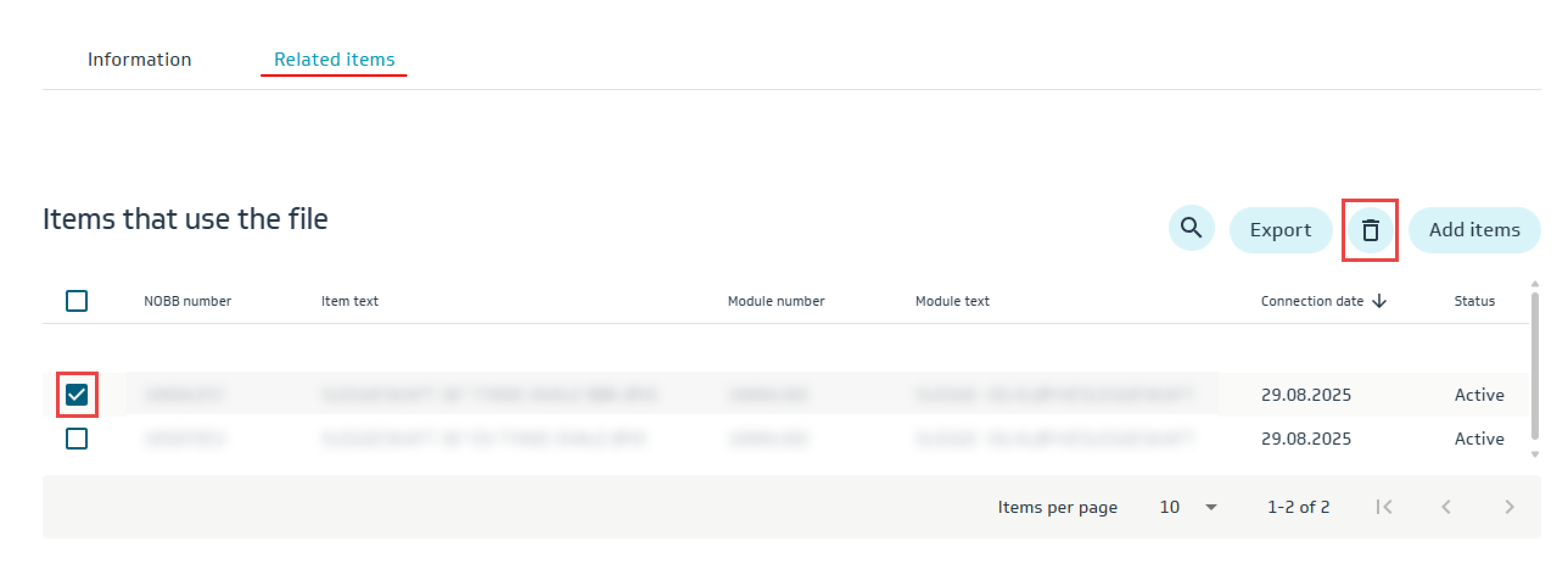1568x575 pixels.
Task: Go to first page of results
Action: point(1384,507)
